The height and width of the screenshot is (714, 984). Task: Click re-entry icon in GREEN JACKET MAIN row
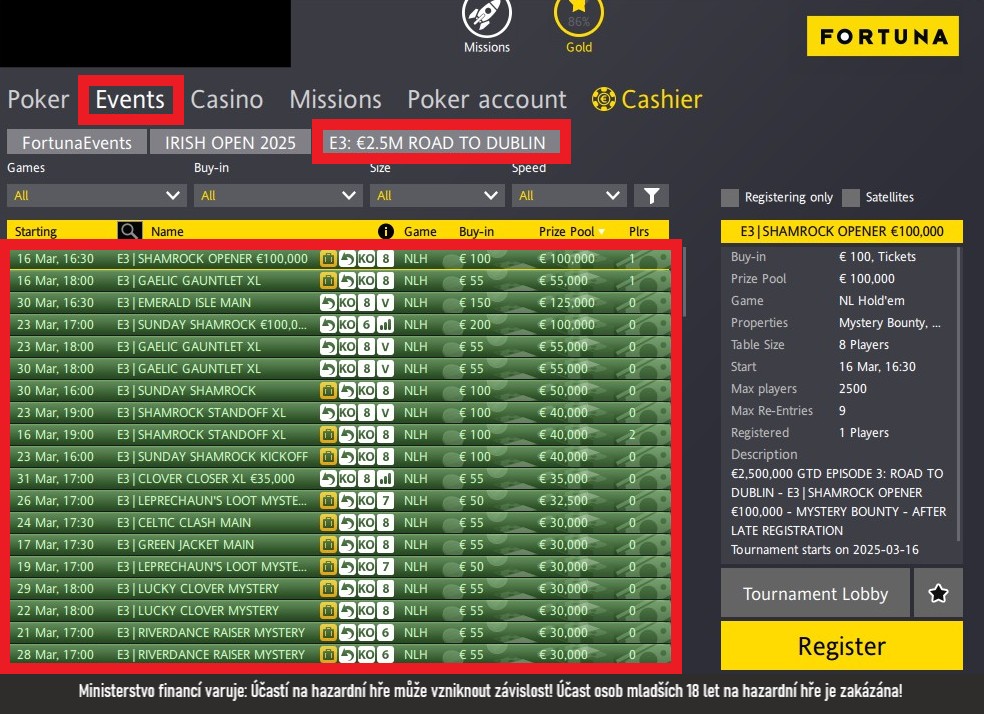click(347, 545)
